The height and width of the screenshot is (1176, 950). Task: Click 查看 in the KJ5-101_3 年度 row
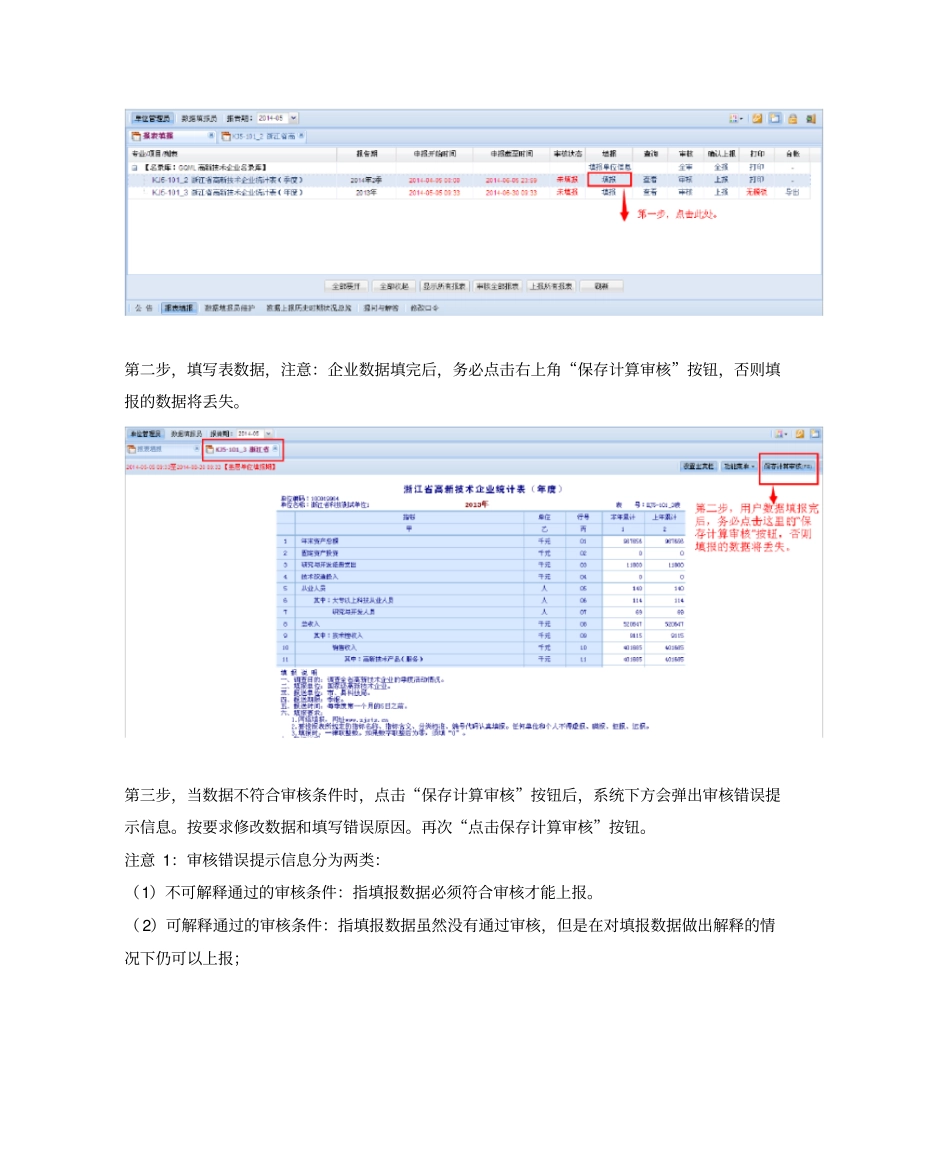[x=650, y=192]
